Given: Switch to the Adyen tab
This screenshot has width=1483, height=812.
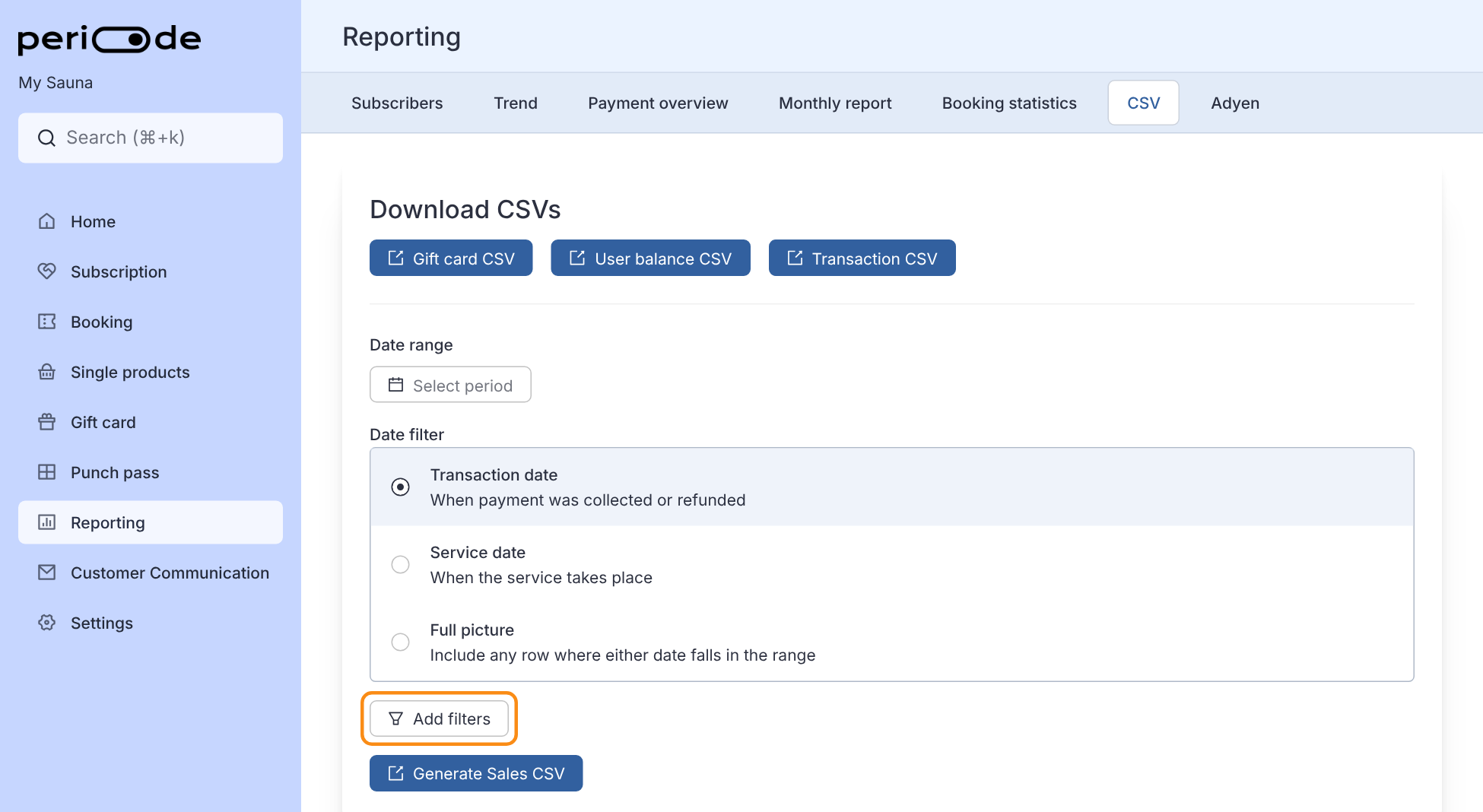Looking at the screenshot, I should (x=1235, y=103).
